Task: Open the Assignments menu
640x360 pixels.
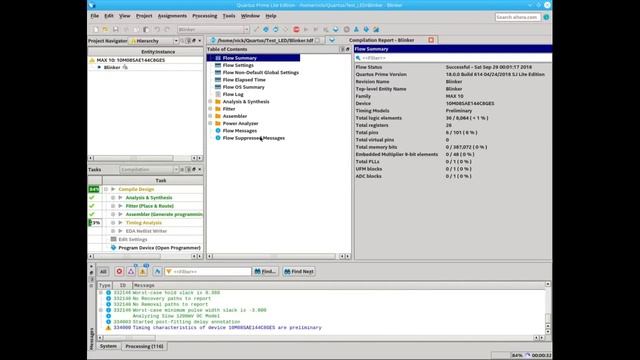Action: point(172,16)
